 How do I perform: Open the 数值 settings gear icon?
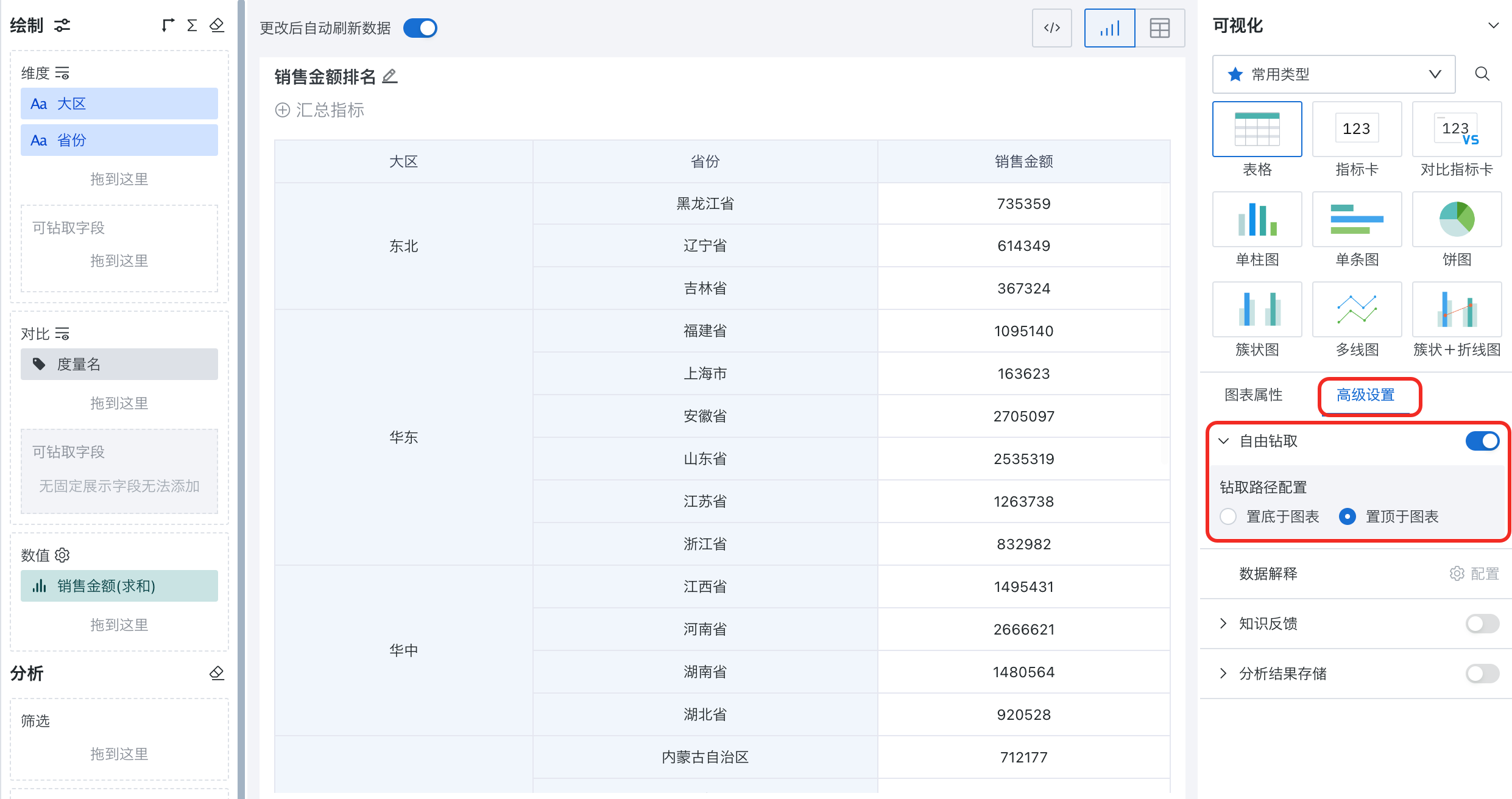[x=63, y=555]
